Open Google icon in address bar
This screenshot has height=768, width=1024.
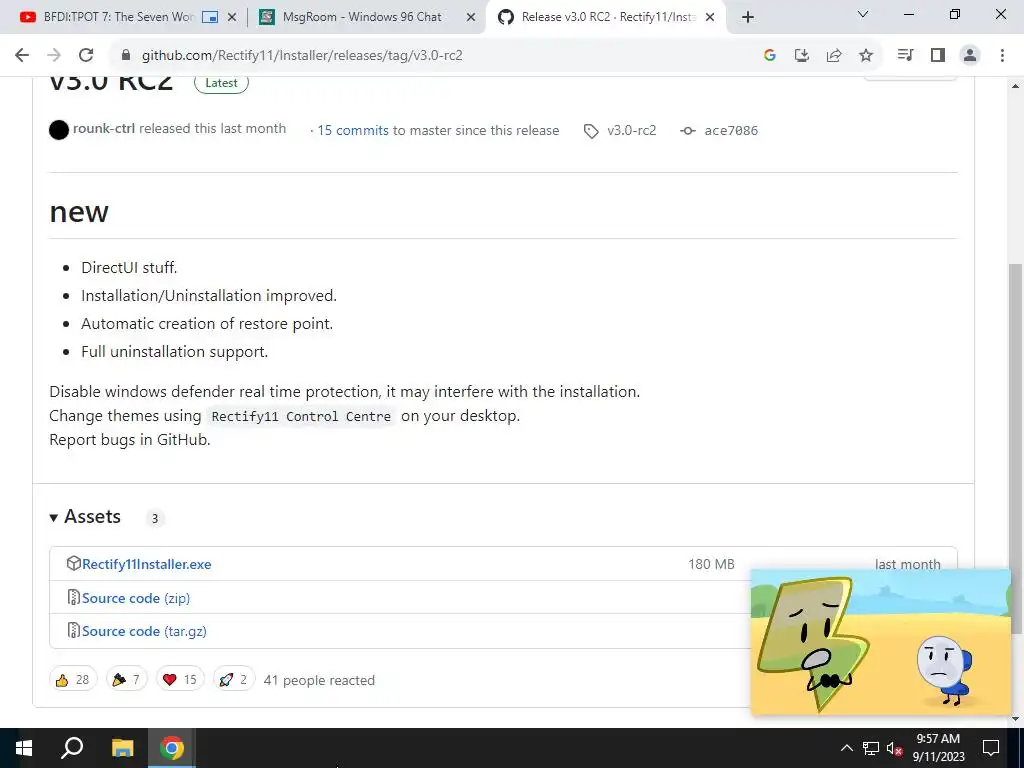pos(770,56)
